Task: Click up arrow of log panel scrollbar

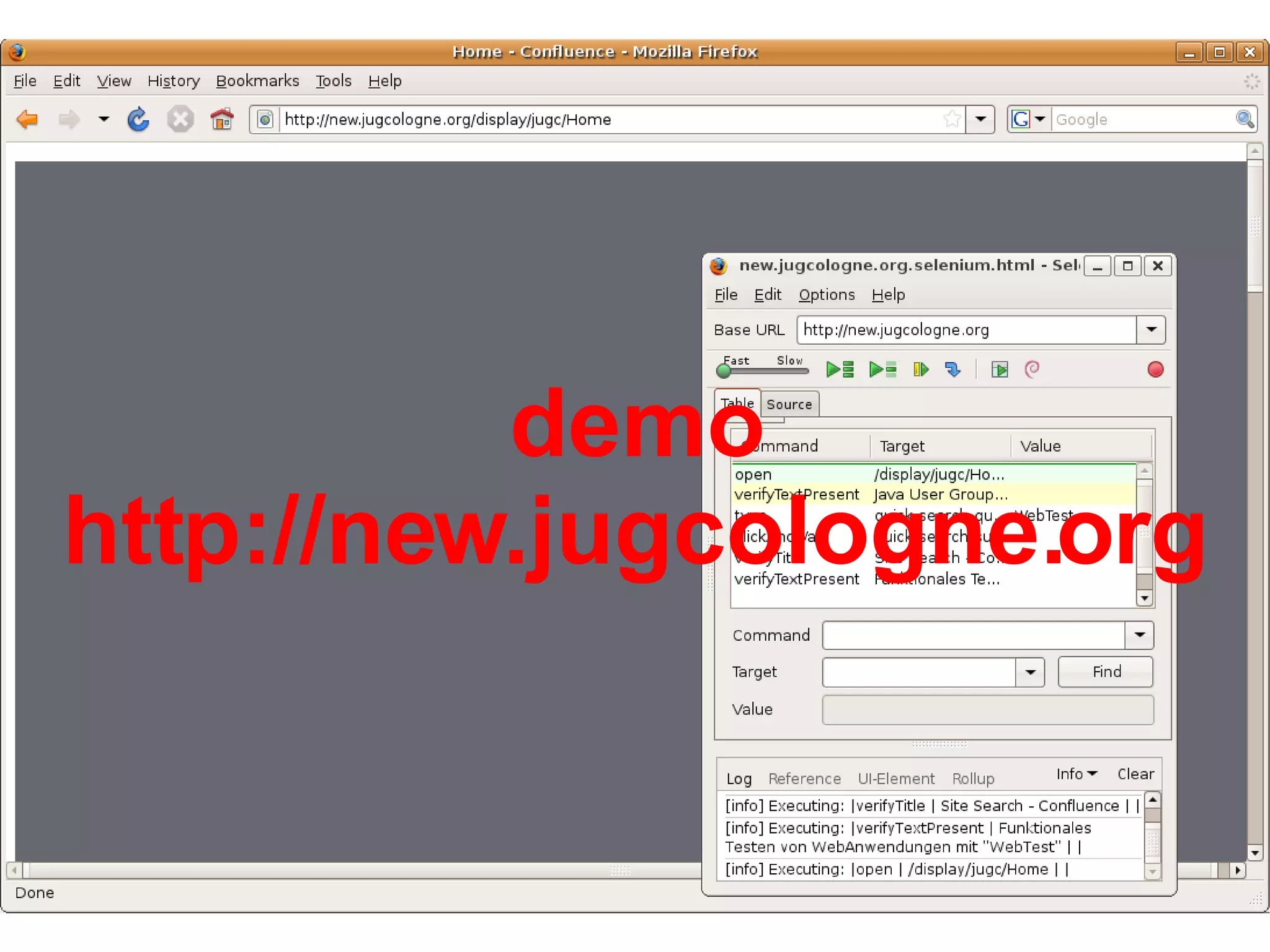Action: [1152, 800]
